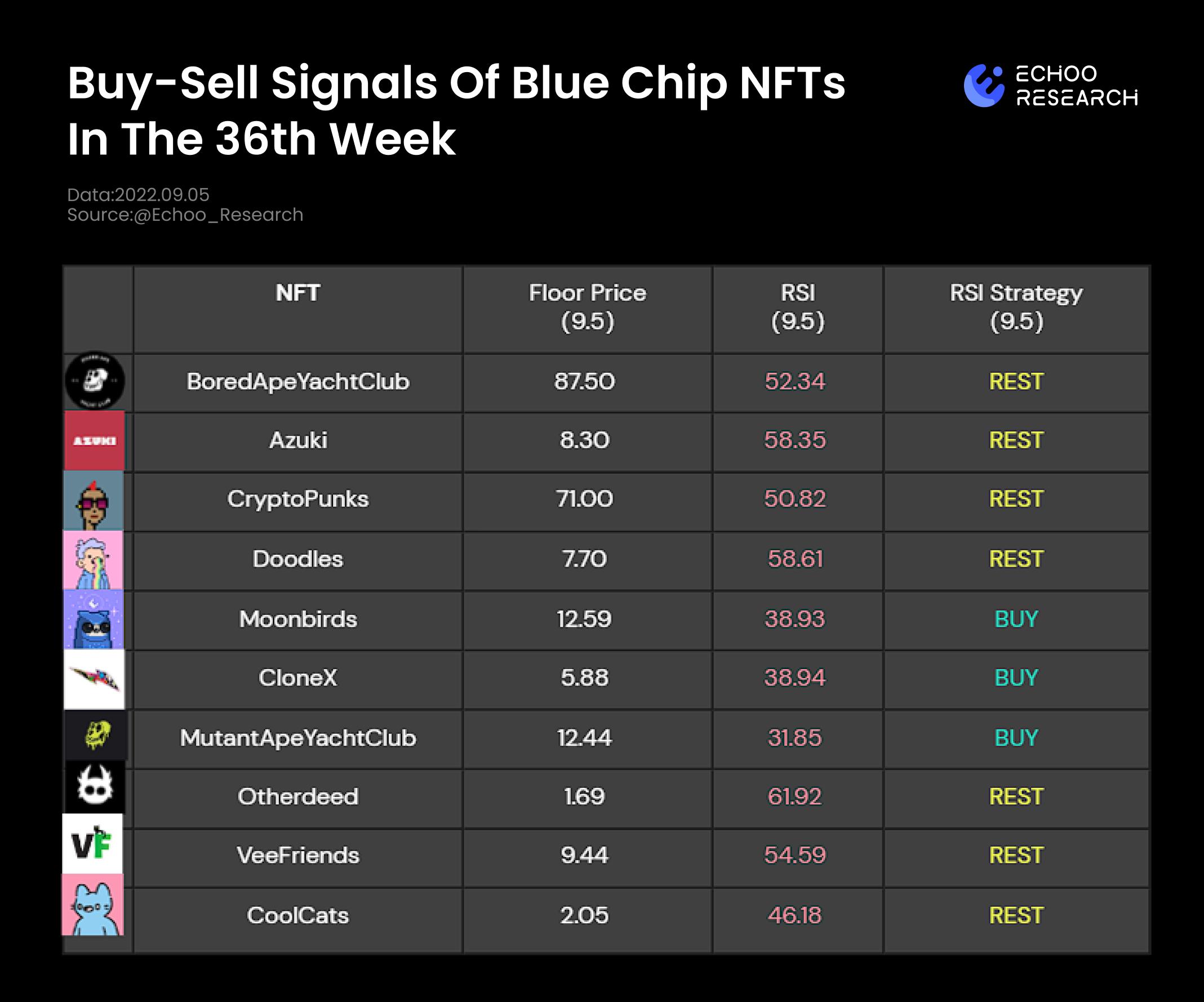
Task: Click the Doodles rainbow character icon
Action: [x=93, y=560]
